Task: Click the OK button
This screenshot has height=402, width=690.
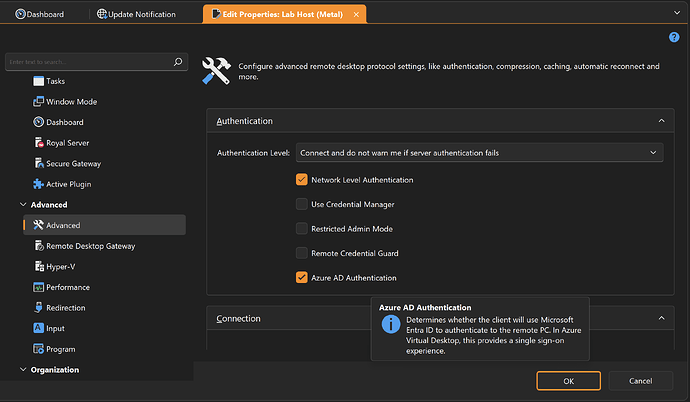Action: (x=568, y=381)
